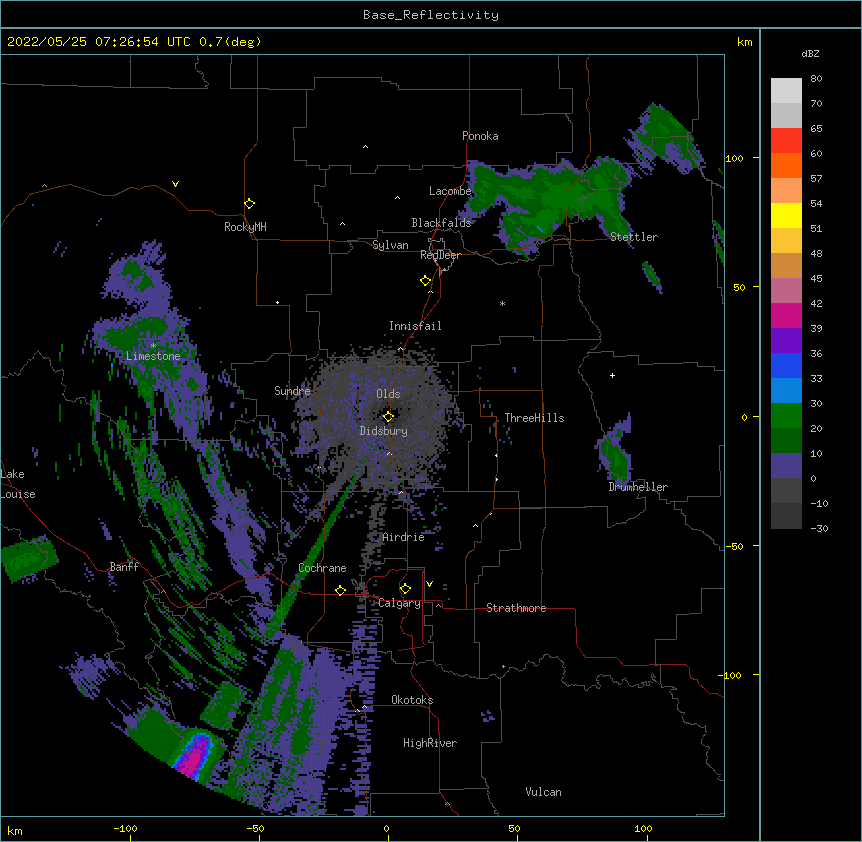Image resolution: width=862 pixels, height=842 pixels.
Task: Pick the red 65-60 dBZ legend swatch
Action: [x=786, y=141]
